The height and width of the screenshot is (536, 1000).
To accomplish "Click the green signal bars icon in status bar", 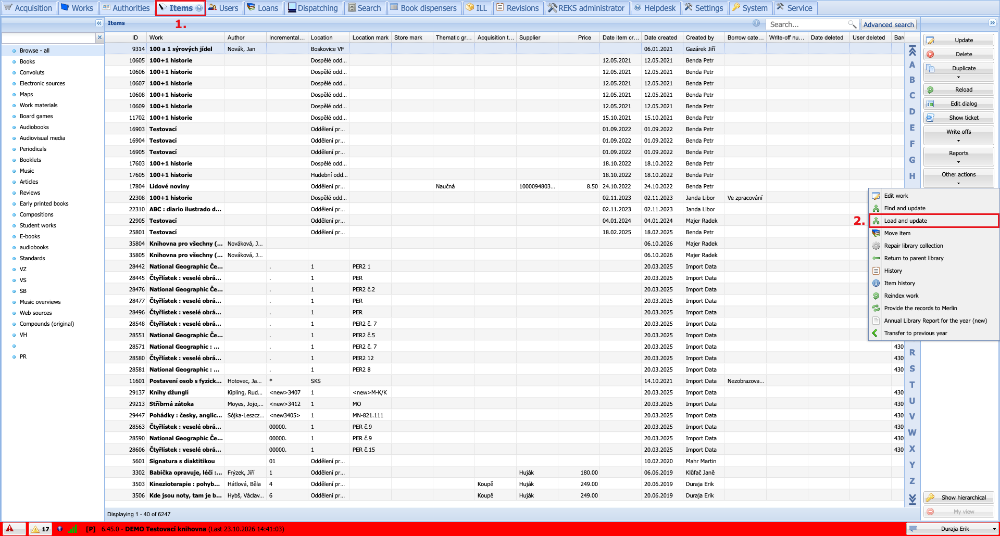I will (x=73, y=528).
